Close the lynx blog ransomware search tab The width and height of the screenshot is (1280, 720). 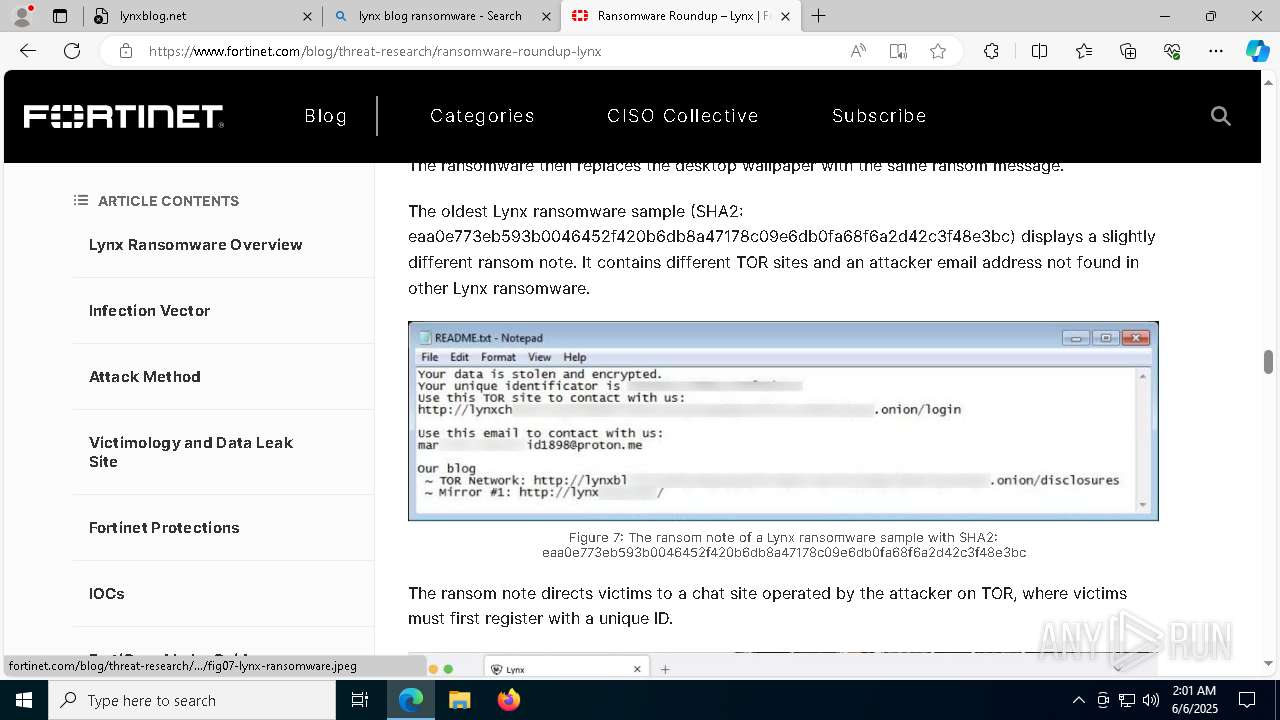point(544,16)
